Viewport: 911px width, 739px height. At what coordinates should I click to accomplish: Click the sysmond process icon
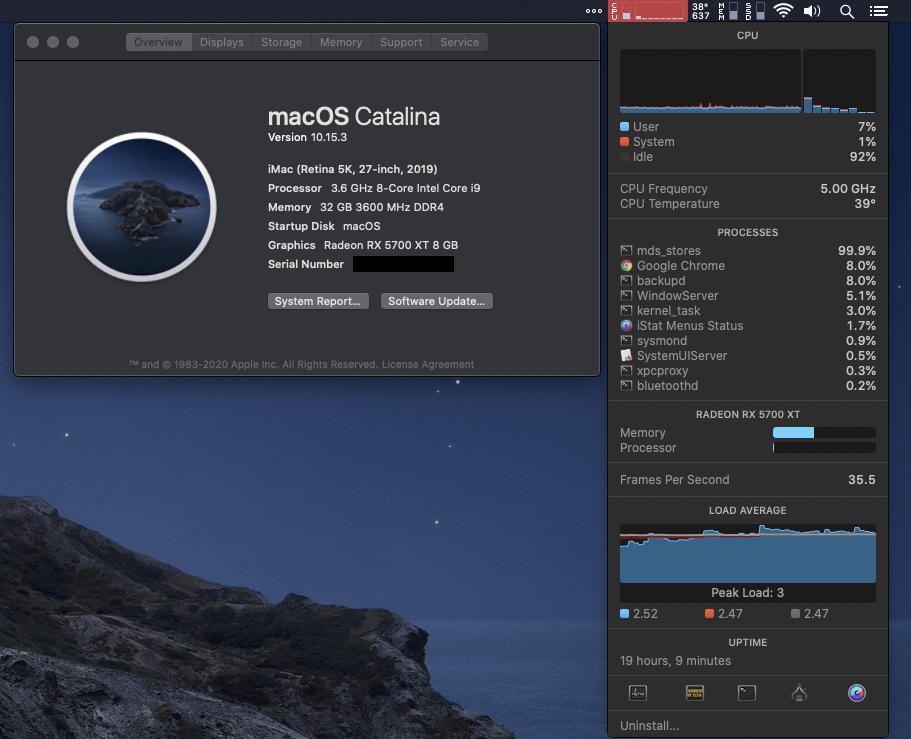click(x=626, y=340)
